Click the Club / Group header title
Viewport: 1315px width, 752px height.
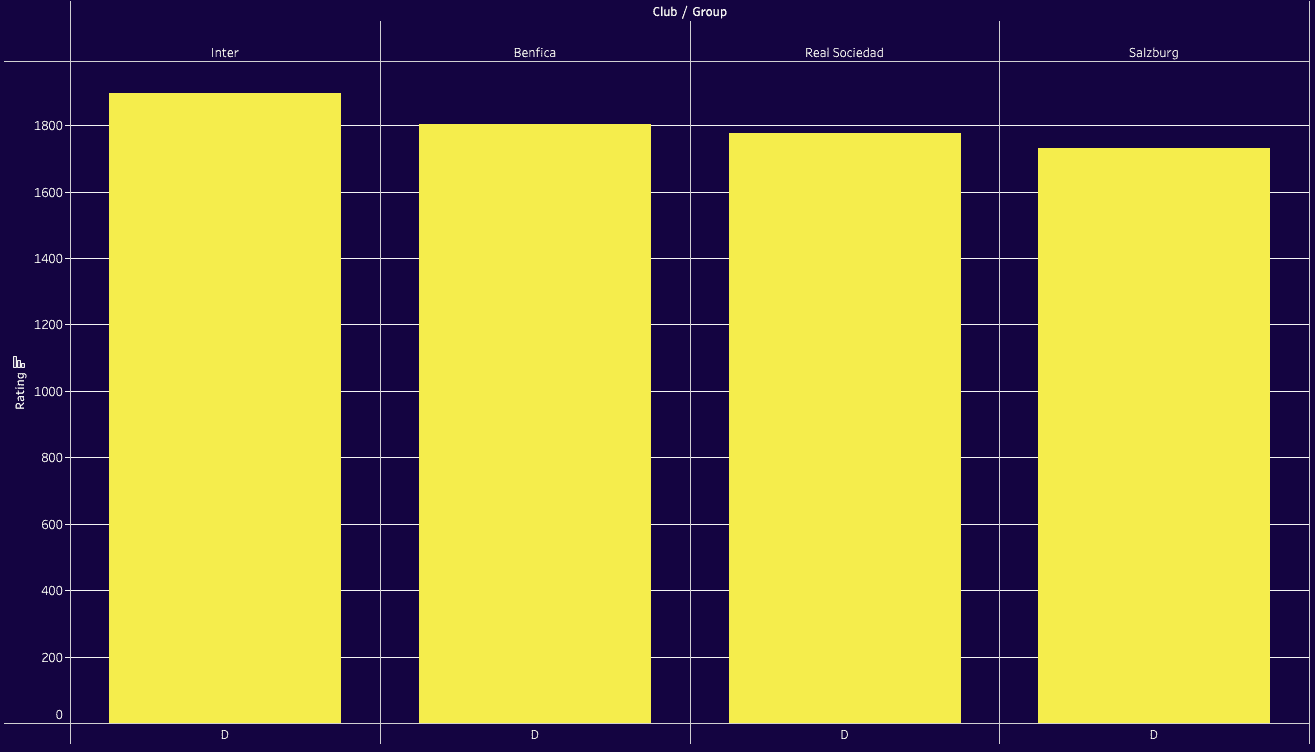point(690,12)
